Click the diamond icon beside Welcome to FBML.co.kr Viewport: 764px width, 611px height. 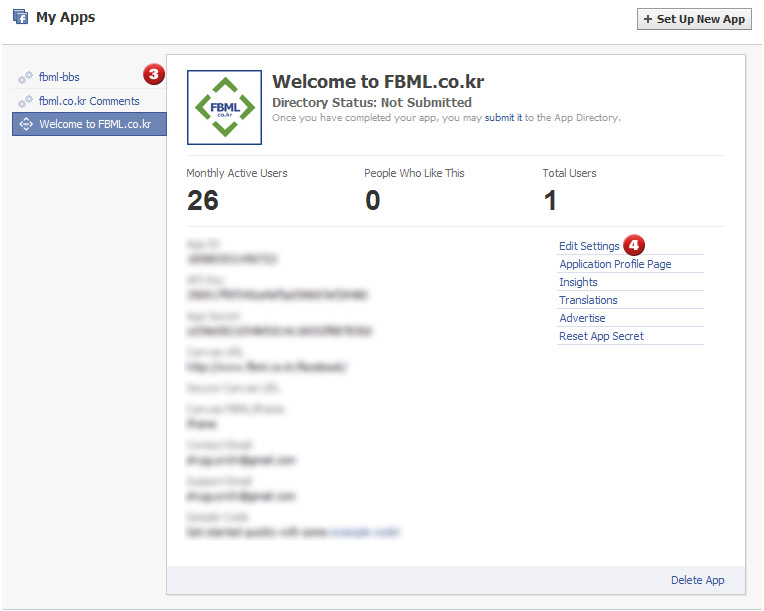click(26, 124)
